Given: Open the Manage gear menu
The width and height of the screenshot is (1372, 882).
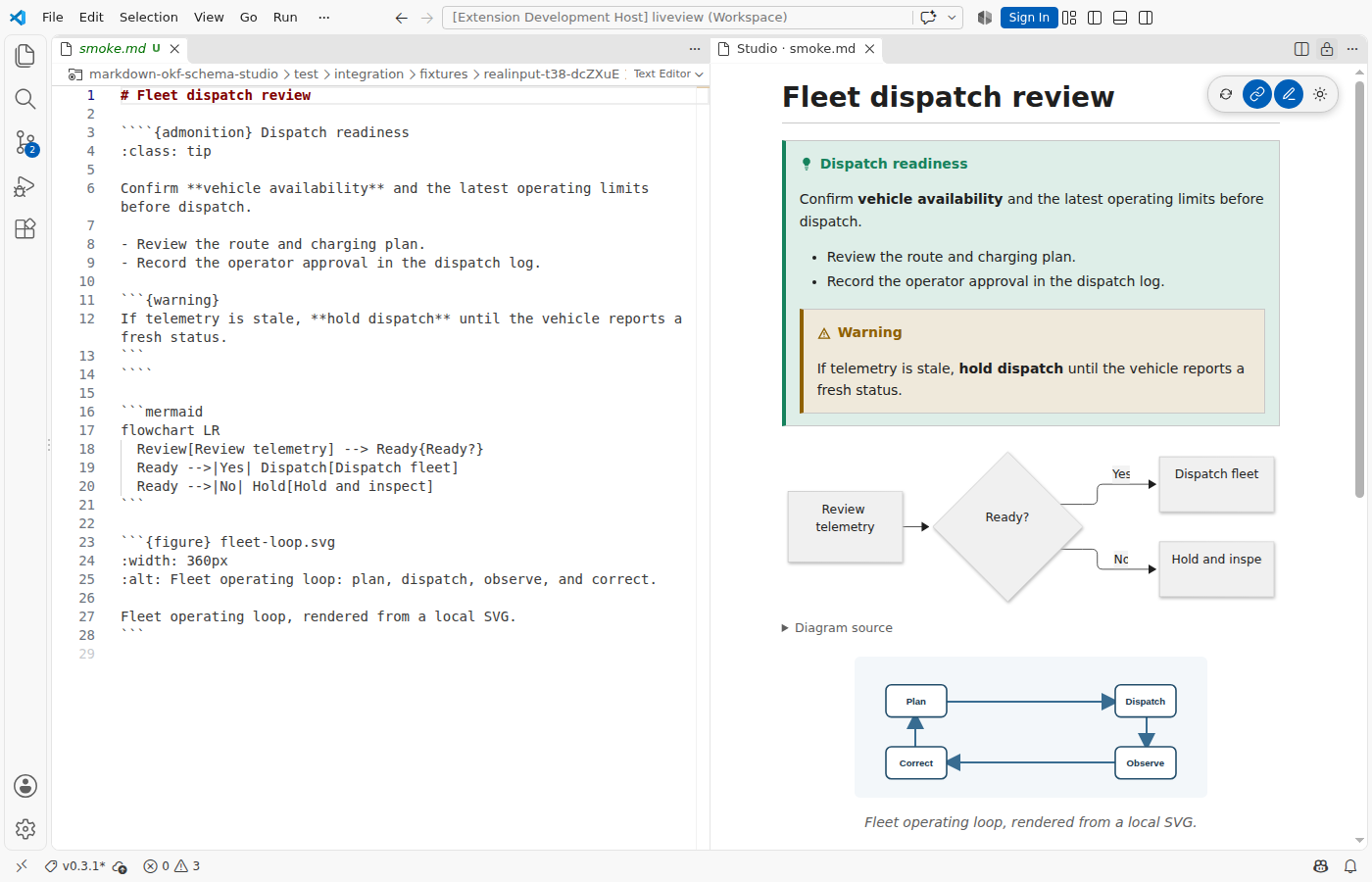Looking at the screenshot, I should click(25, 829).
